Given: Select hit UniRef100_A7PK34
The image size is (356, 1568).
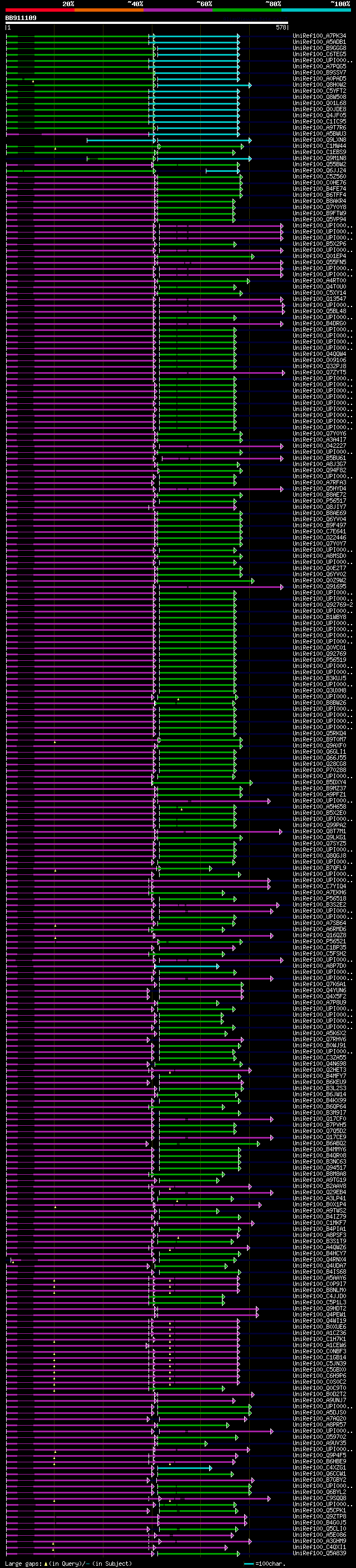Looking at the screenshot, I should (x=319, y=36).
